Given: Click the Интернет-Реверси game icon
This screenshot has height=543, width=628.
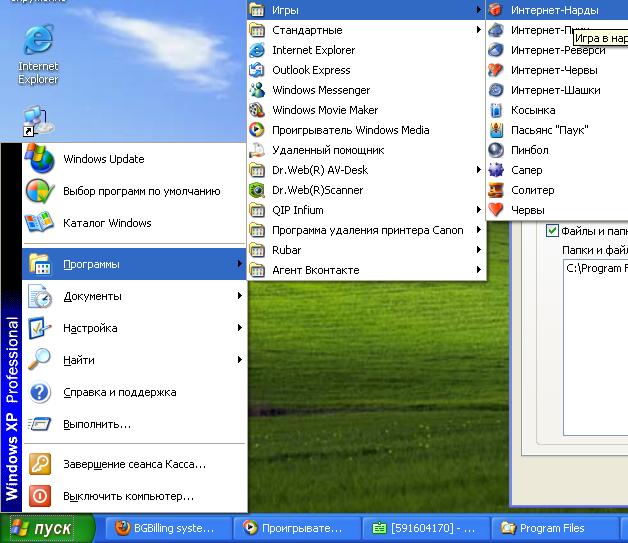Looking at the screenshot, I should 496,50.
